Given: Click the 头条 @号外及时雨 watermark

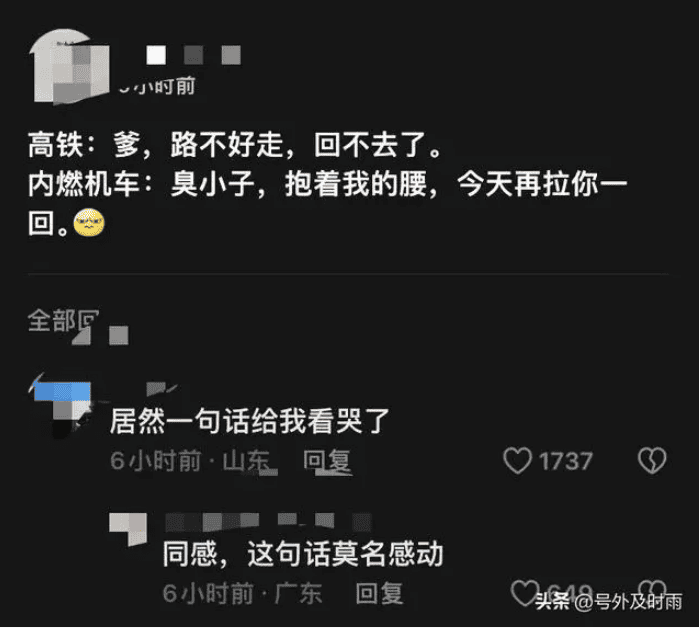Looking at the screenshot, I should pyautogui.click(x=608, y=602).
